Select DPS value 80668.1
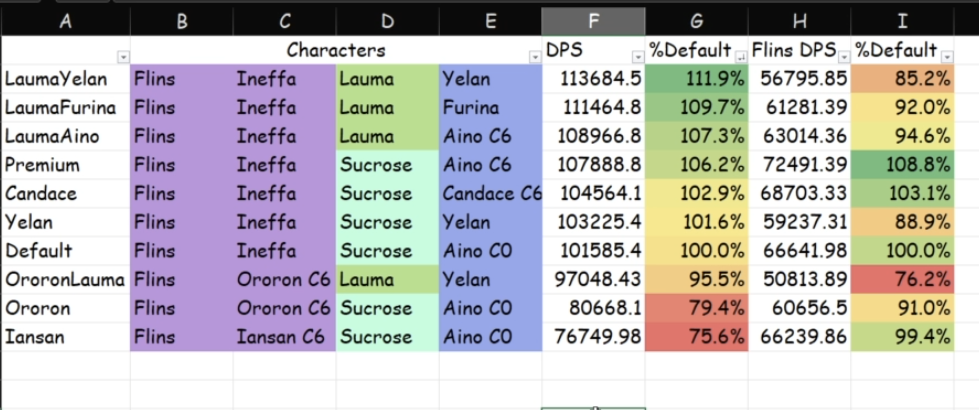The image size is (979, 410). point(594,308)
